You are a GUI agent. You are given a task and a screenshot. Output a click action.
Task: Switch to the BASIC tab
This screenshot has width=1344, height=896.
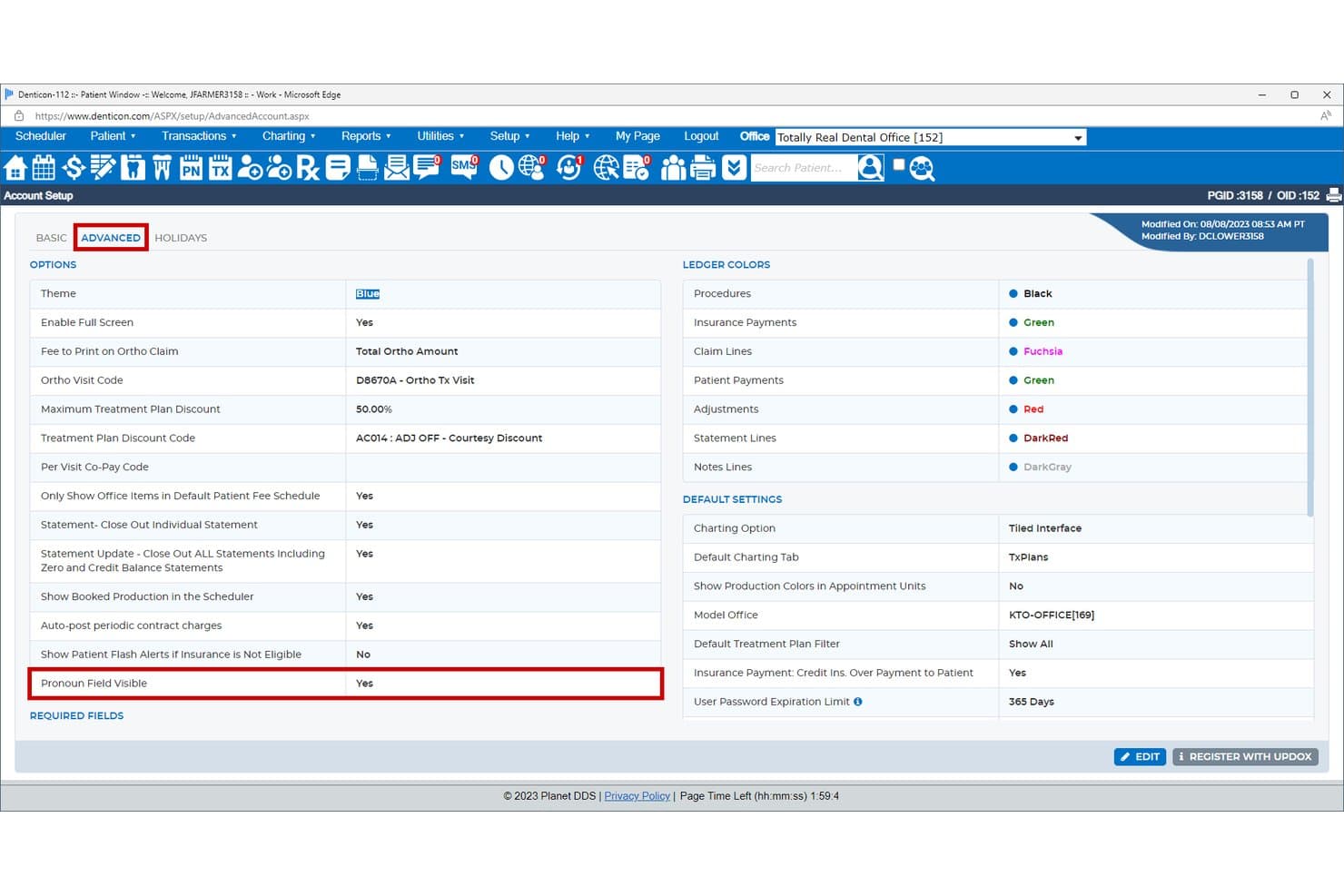[52, 238]
